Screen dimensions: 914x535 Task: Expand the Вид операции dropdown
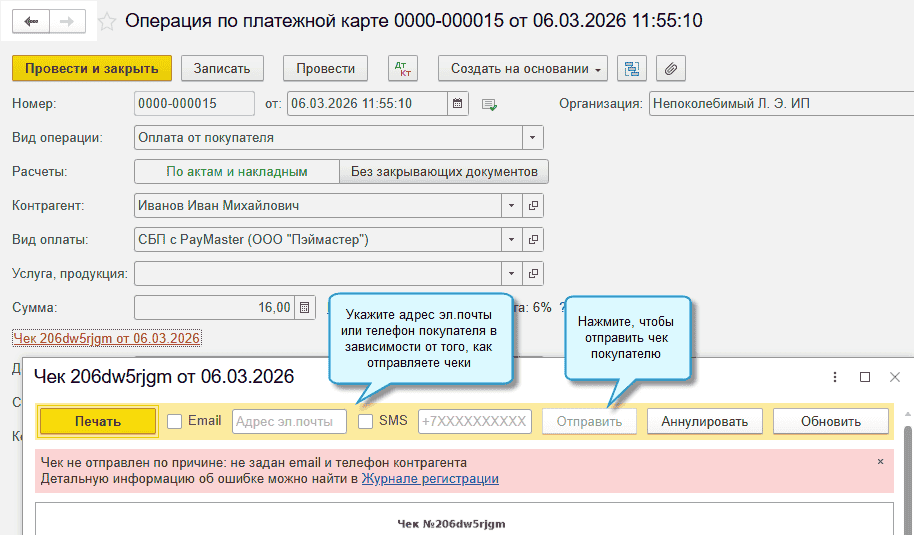[533, 138]
